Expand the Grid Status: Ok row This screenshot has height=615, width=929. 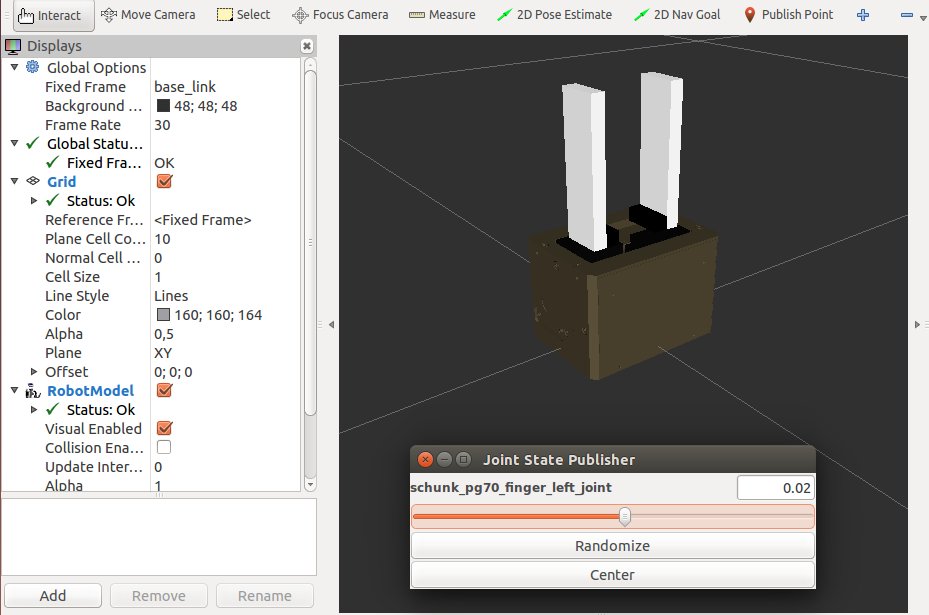pyautogui.click(x=34, y=201)
